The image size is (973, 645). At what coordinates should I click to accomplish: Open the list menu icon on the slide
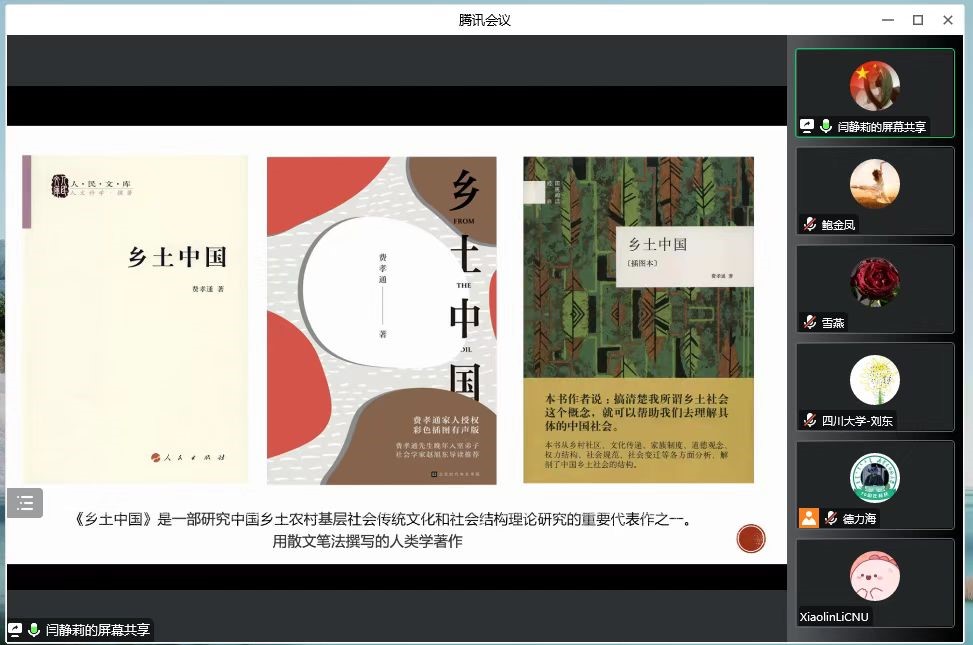coord(25,502)
